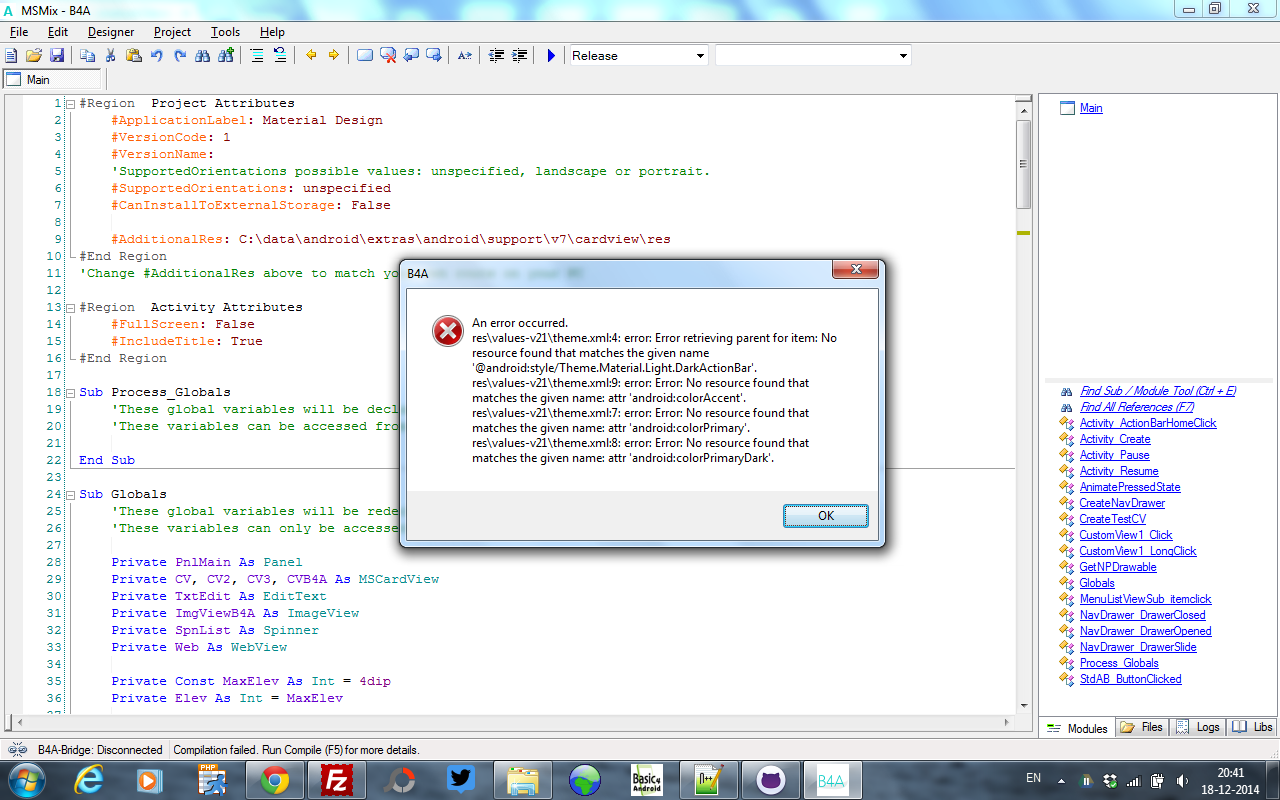Collapse the Sub Globals block
The image size is (1280, 800).
[x=70, y=494]
